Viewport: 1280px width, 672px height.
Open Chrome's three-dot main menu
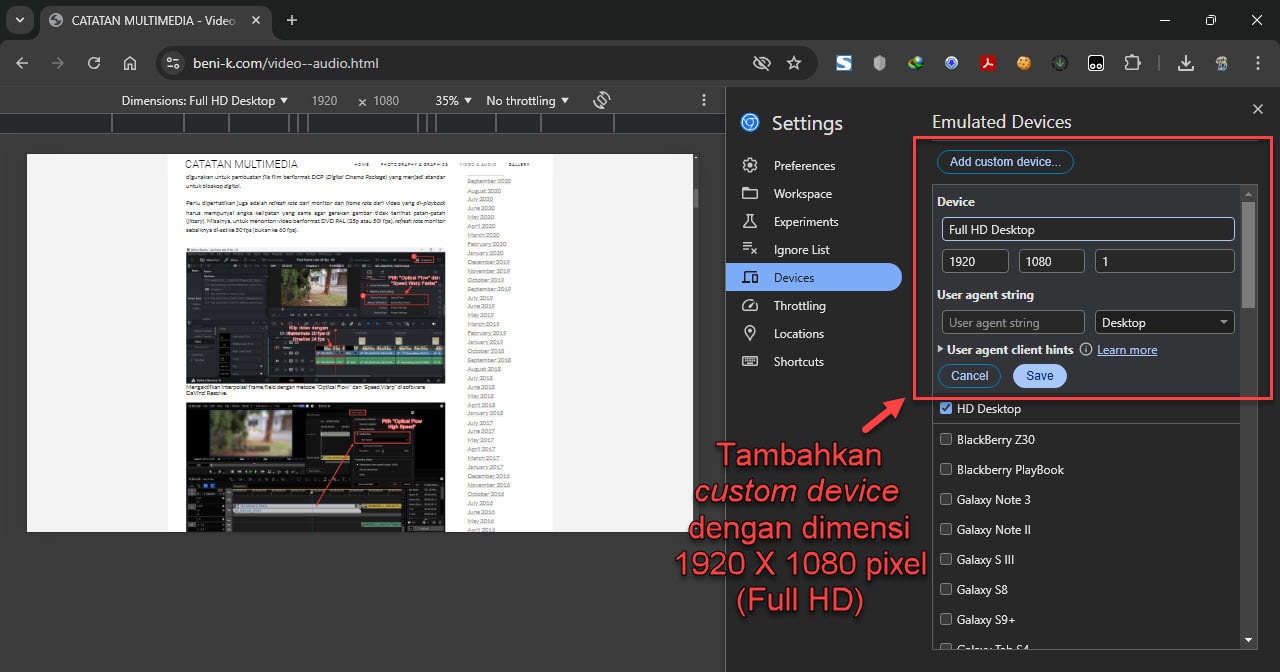1258,63
